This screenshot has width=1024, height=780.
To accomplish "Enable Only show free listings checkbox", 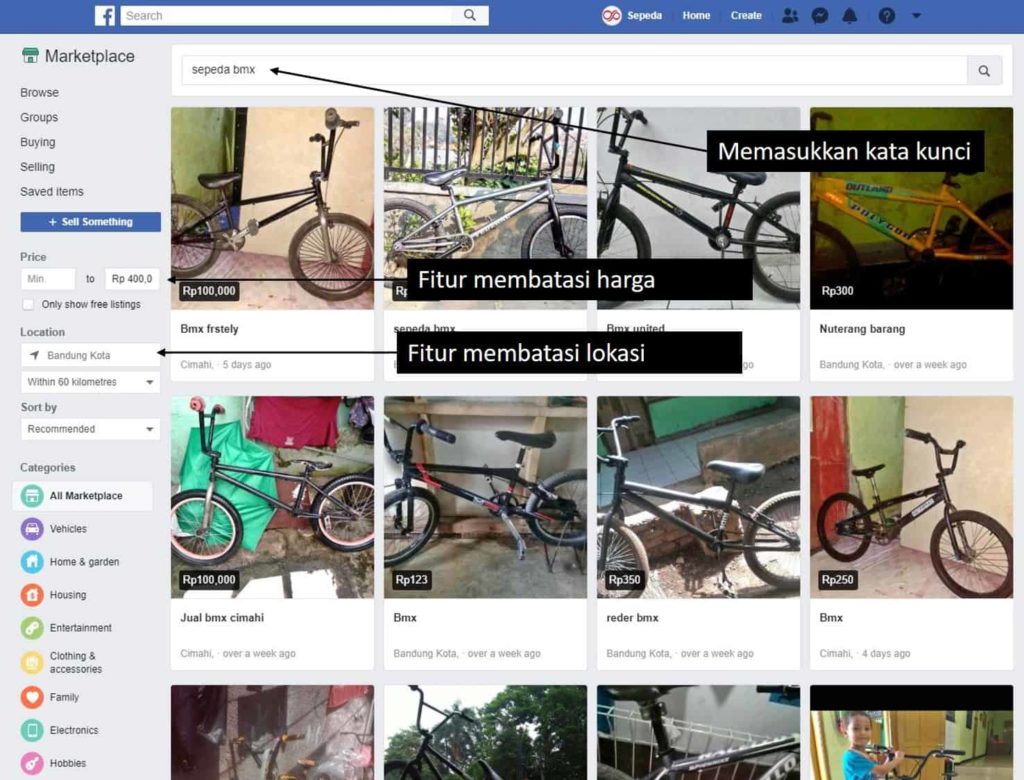I will (28, 304).
